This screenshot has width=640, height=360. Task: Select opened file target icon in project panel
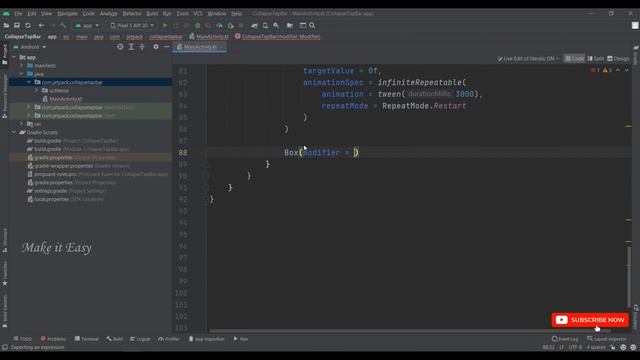[120, 47]
